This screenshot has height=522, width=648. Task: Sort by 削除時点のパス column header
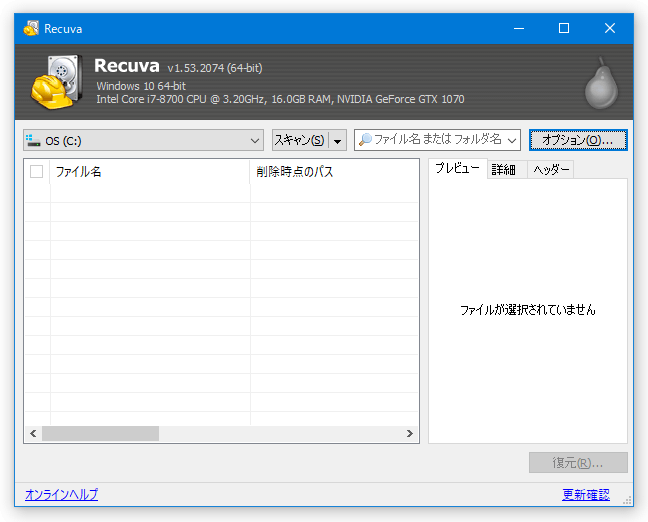[334, 172]
